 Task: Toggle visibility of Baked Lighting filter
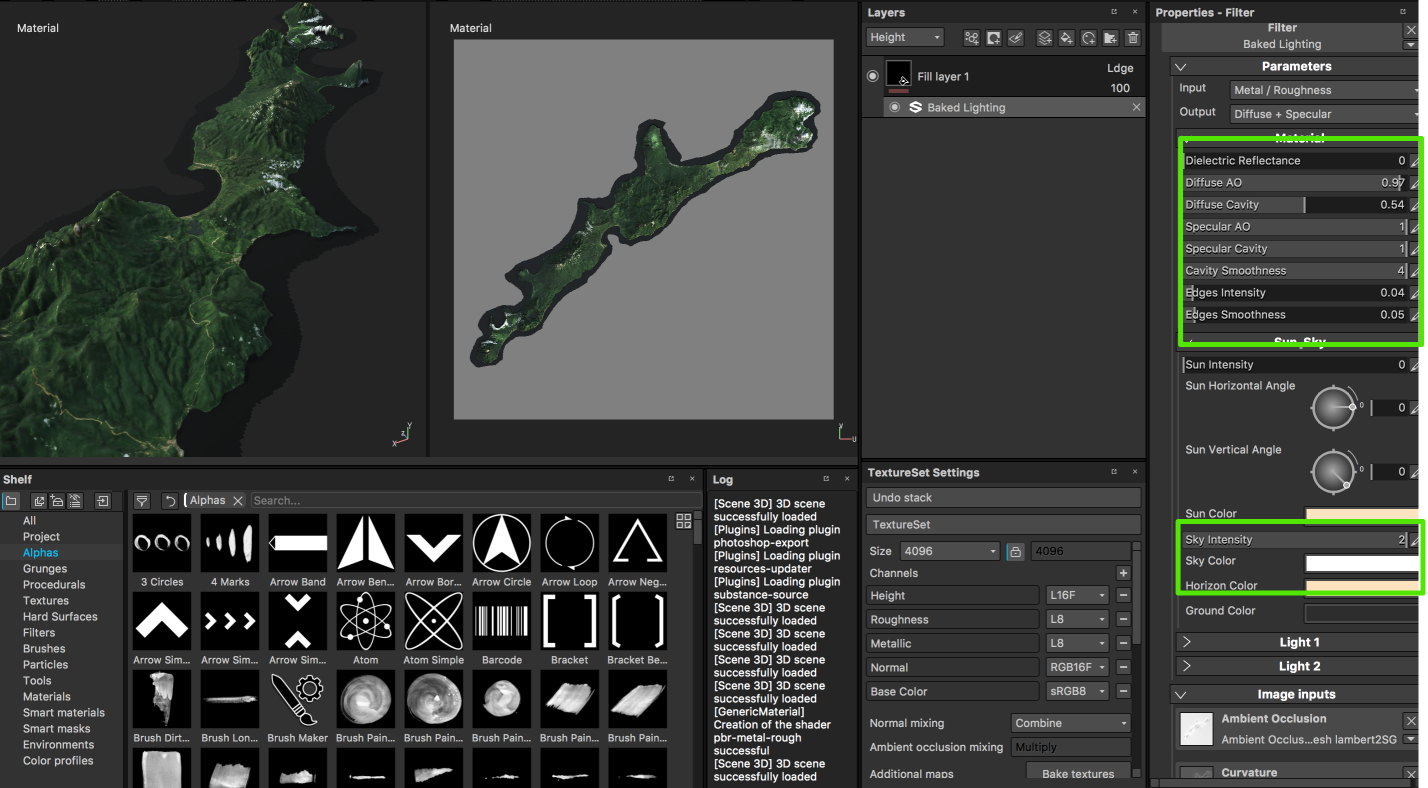(x=895, y=107)
